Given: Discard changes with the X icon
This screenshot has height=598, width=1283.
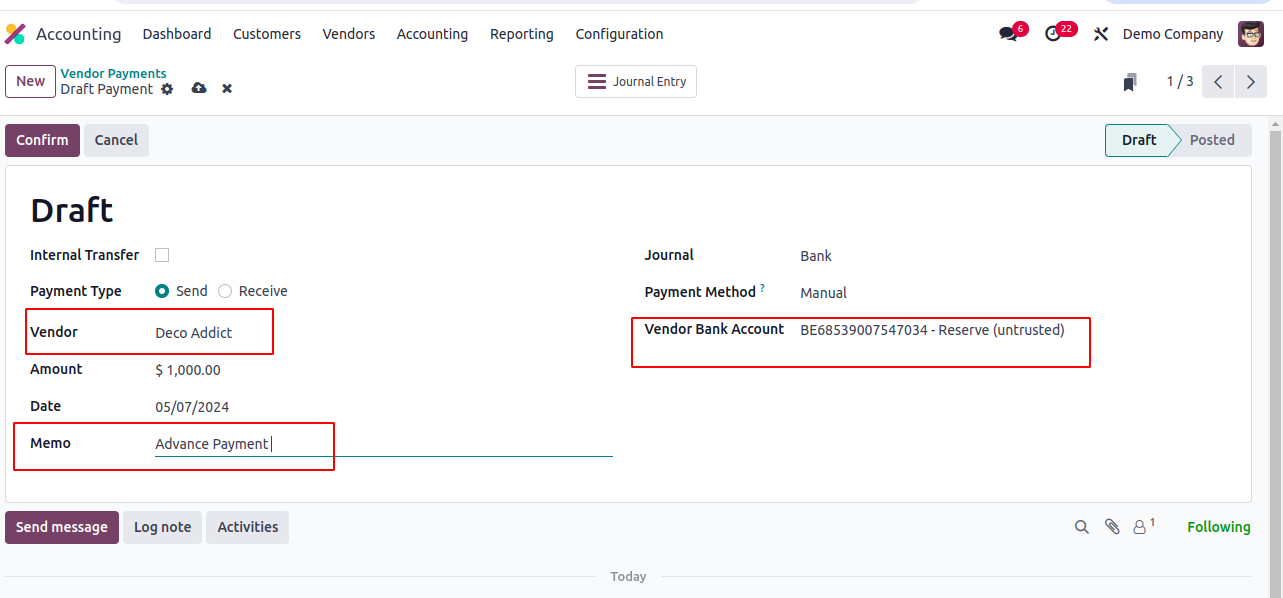Looking at the screenshot, I should point(227,89).
